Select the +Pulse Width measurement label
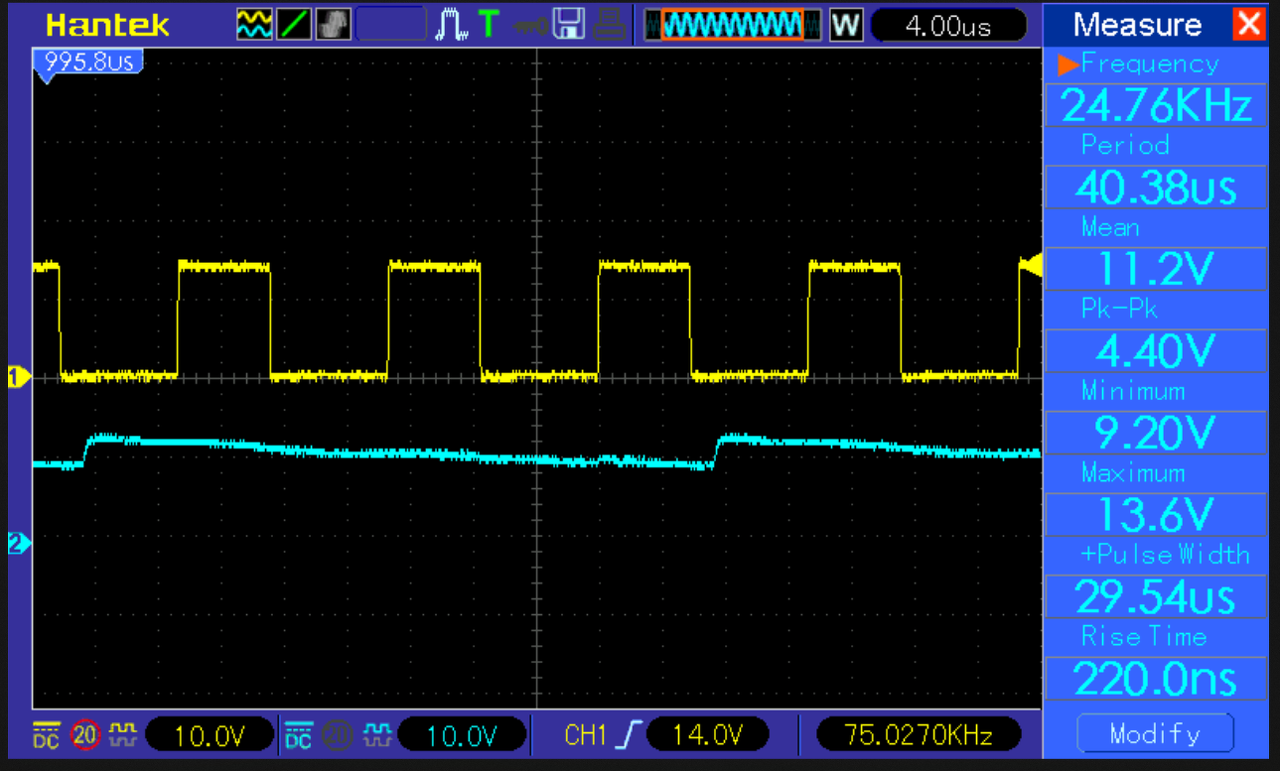The image size is (1280, 771). point(1165,554)
